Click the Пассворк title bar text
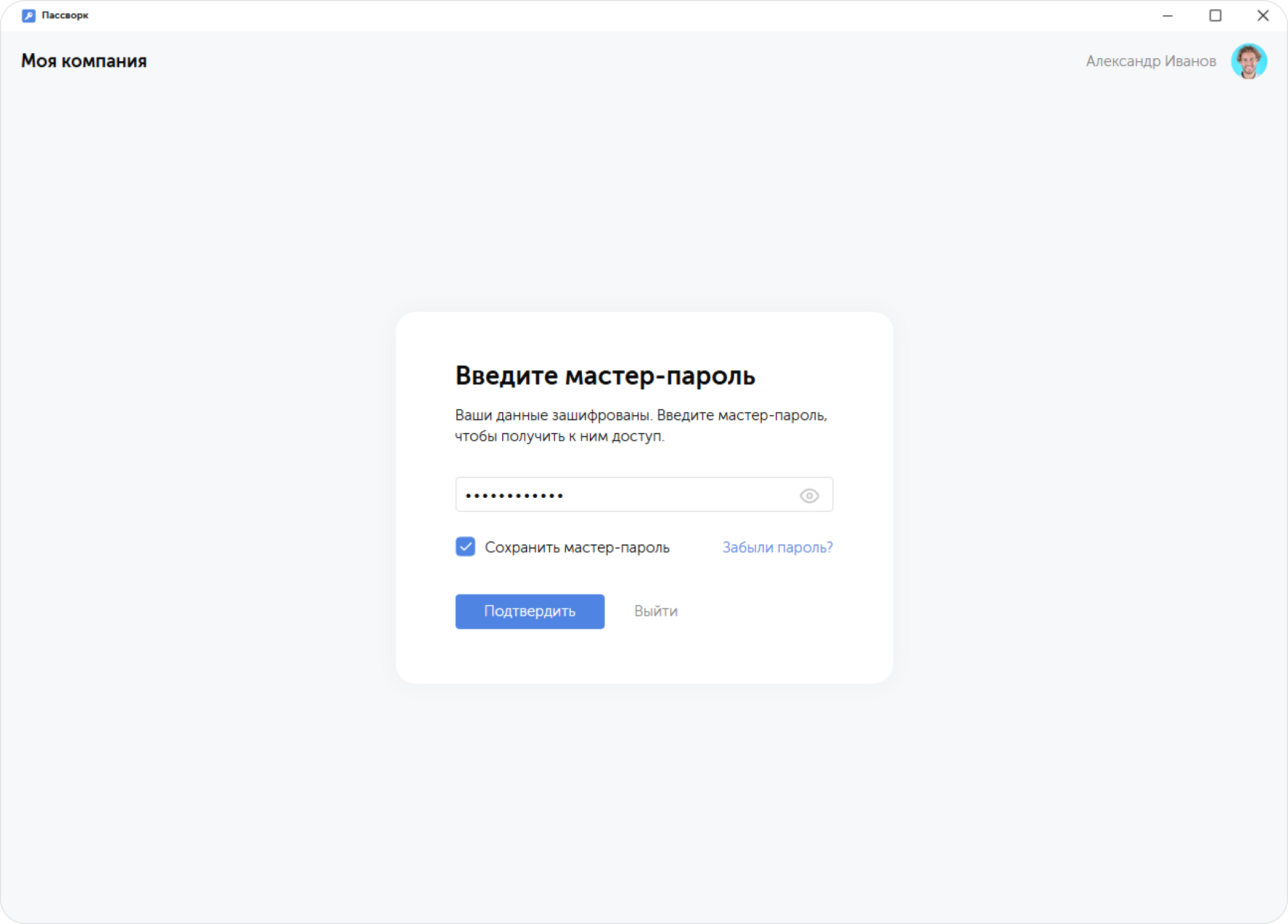1288x924 pixels. click(65, 16)
